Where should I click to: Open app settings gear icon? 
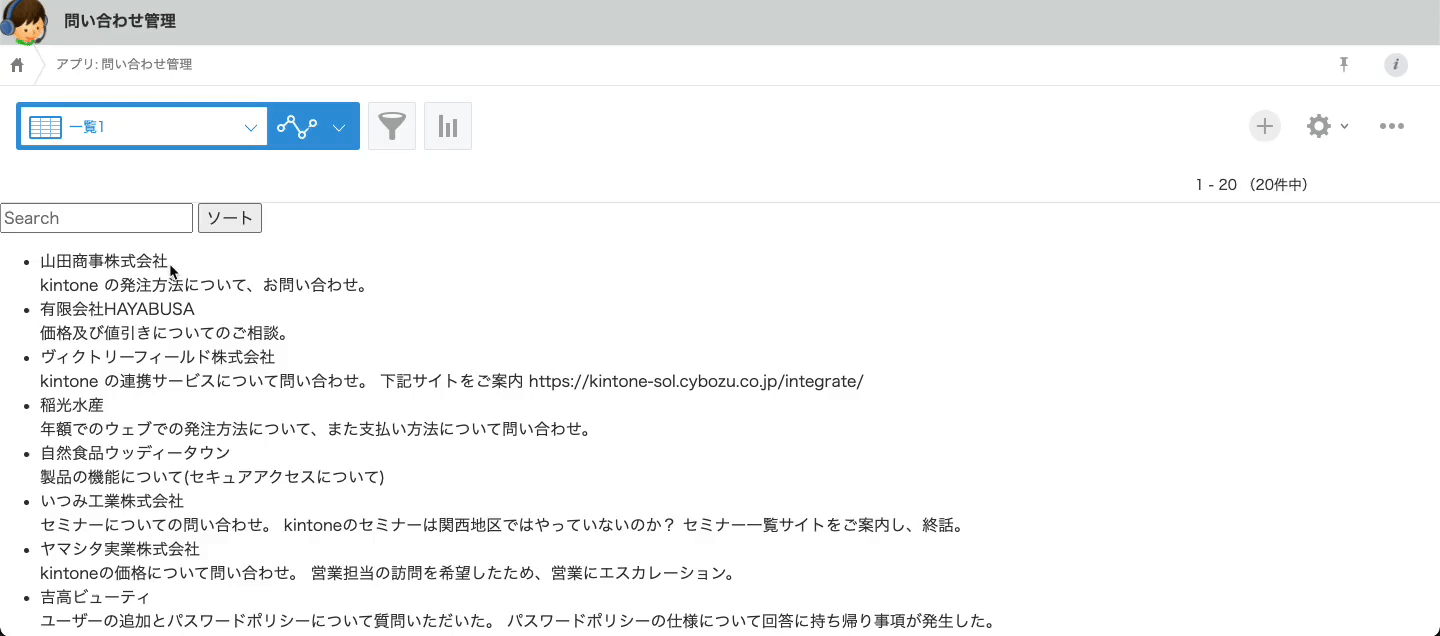(1319, 126)
